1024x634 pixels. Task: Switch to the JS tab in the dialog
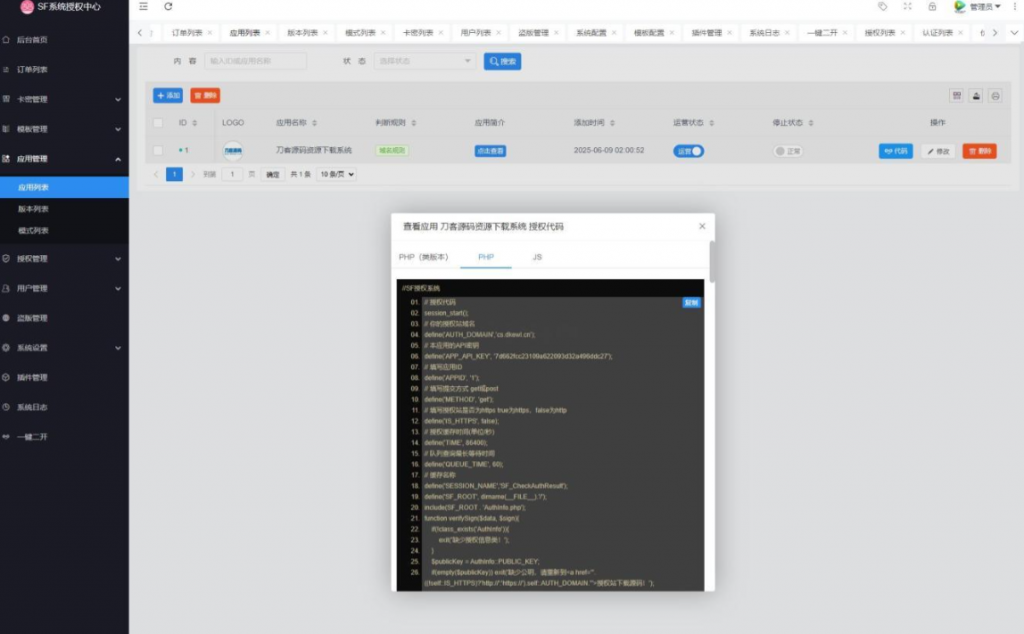(537, 257)
